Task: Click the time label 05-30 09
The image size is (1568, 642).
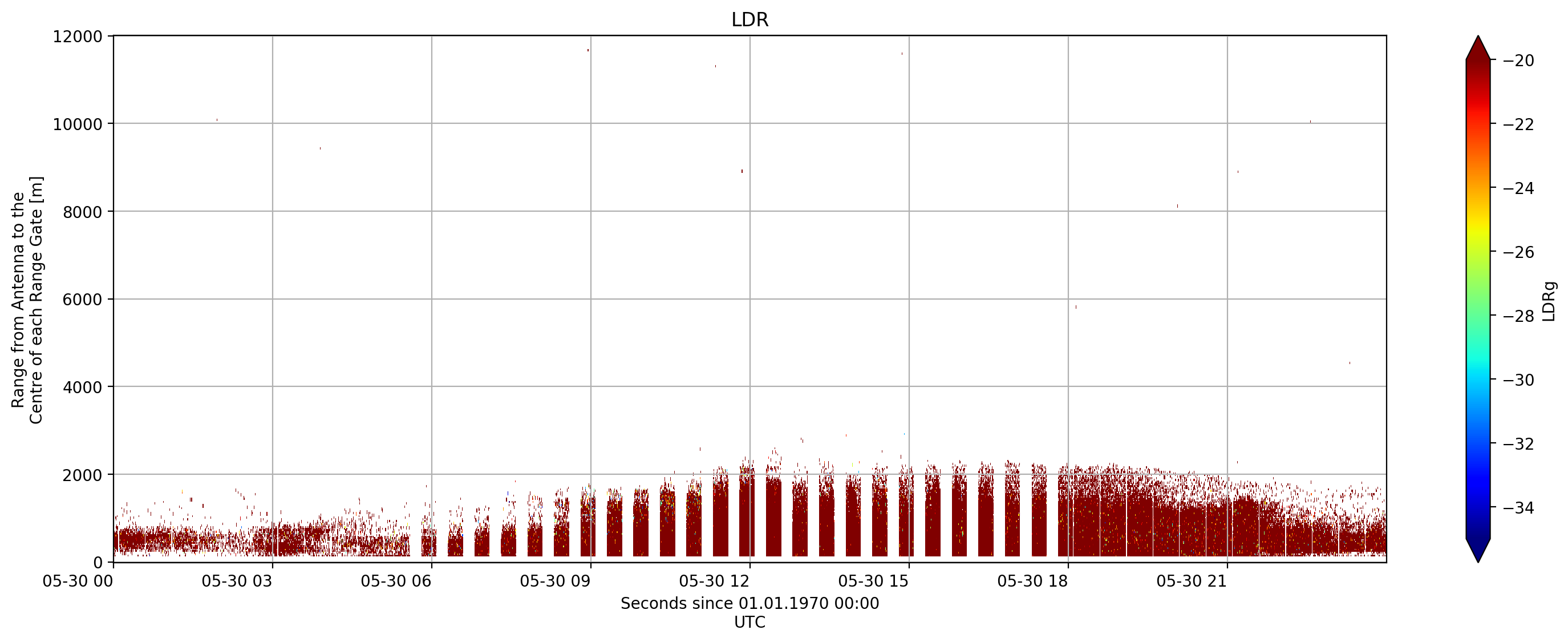Action: (555, 581)
